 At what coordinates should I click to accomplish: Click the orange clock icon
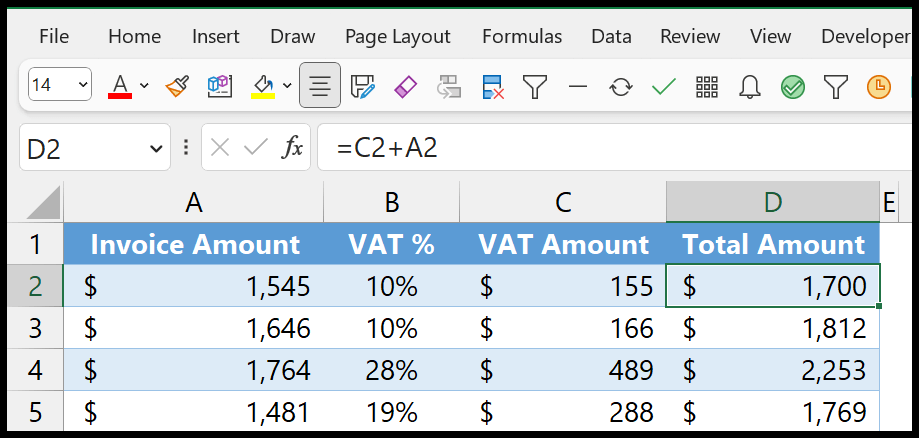click(878, 87)
